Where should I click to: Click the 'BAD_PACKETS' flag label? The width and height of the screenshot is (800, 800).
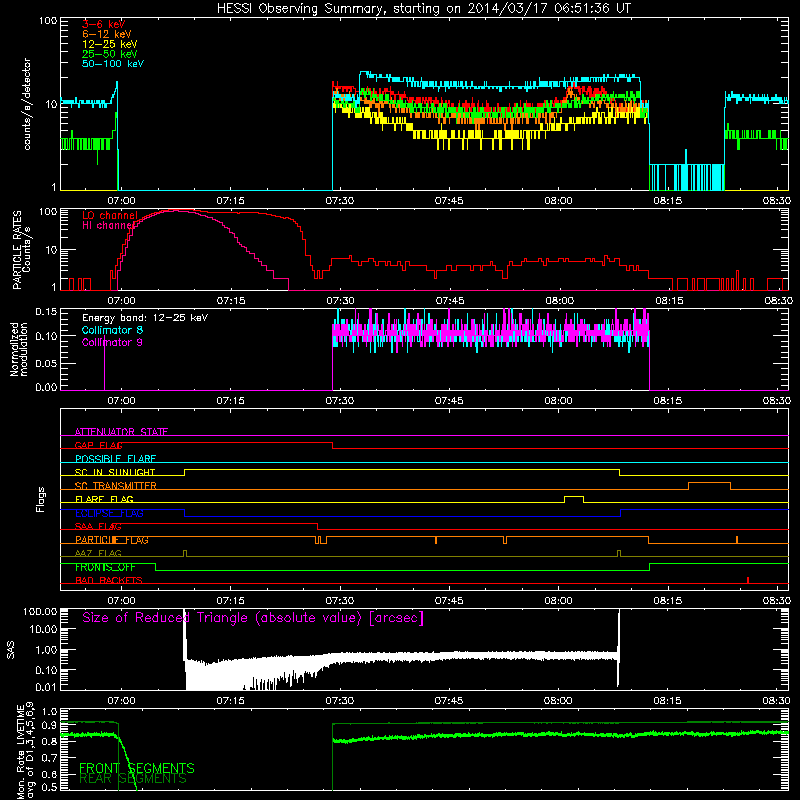(109, 581)
